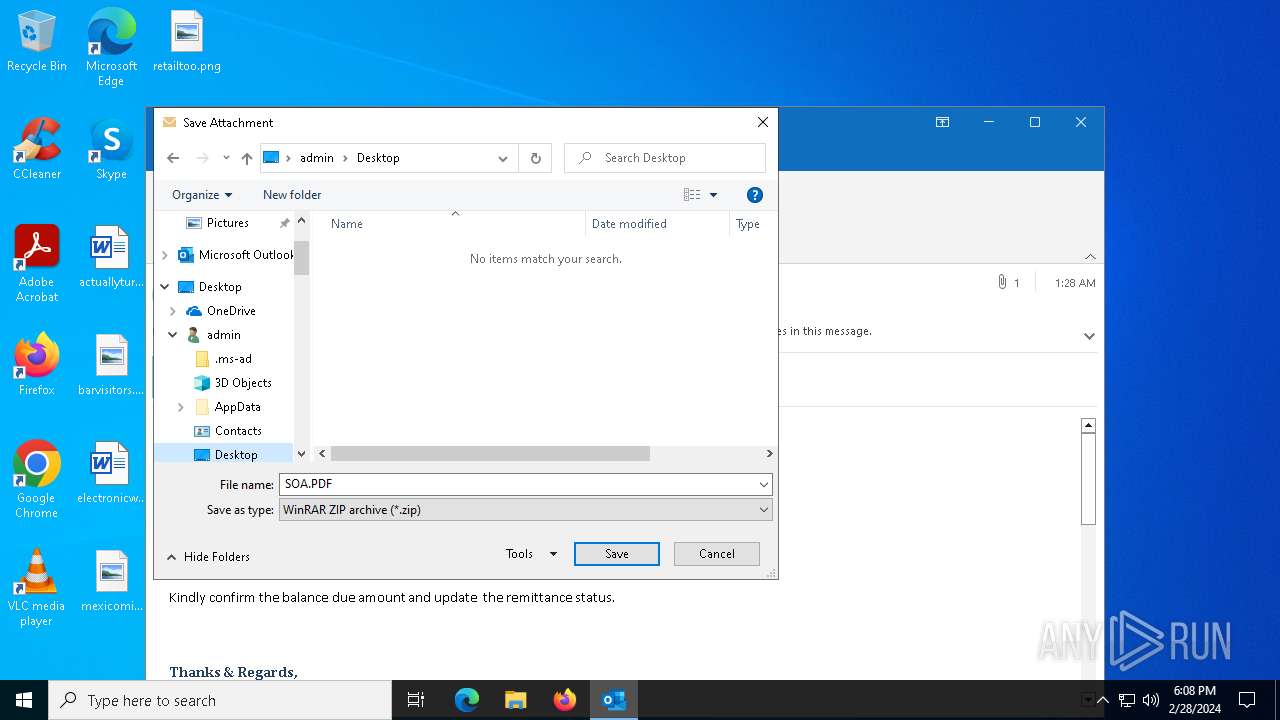The width and height of the screenshot is (1280, 720).
Task: Open Microsoft Edge desktop shortcut
Action: coord(111,47)
